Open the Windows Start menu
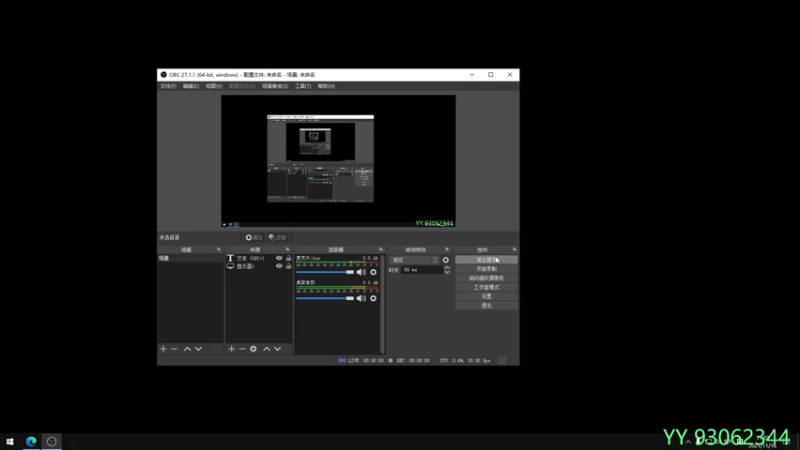This screenshot has height=450, width=800. click(10, 441)
